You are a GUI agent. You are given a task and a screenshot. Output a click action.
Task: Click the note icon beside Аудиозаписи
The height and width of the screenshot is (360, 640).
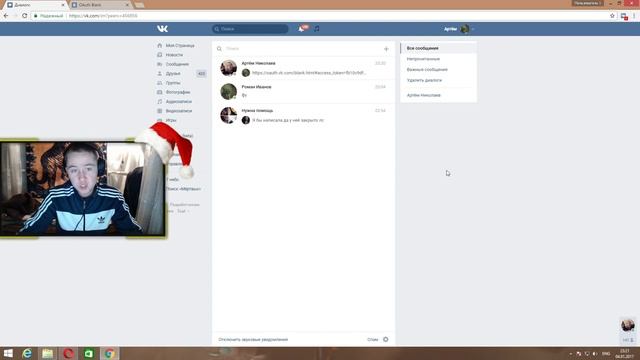coord(160,102)
